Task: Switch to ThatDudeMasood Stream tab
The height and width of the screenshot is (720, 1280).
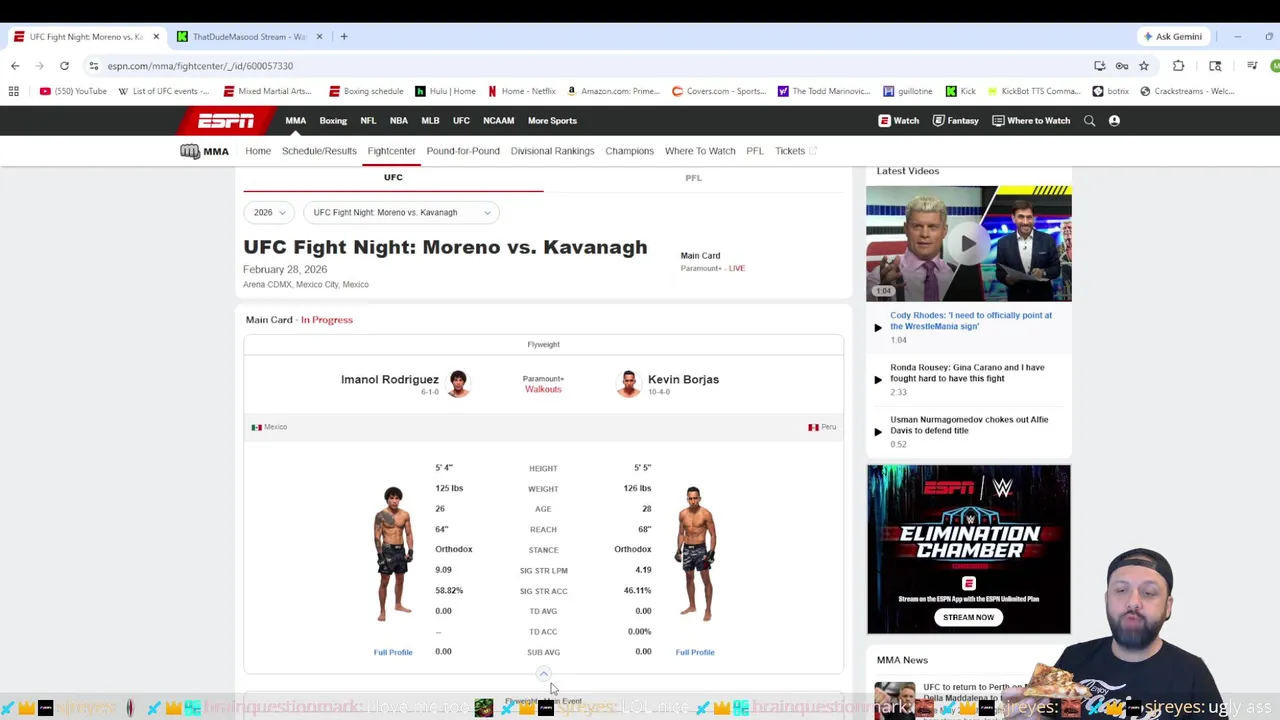Action: (249, 37)
